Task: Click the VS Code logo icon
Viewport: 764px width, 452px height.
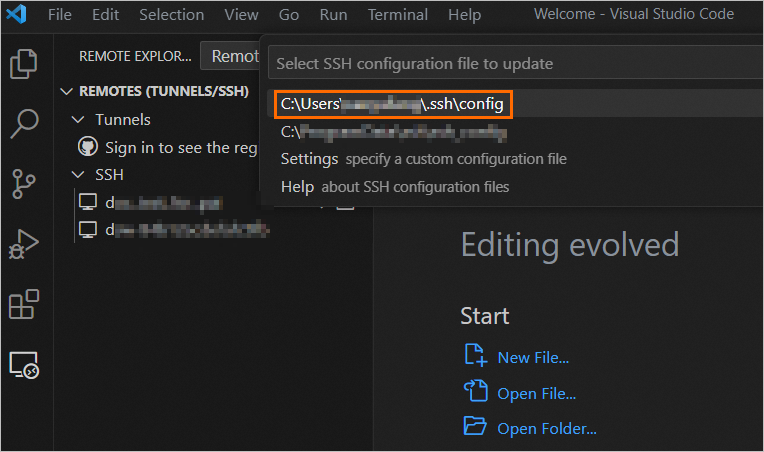Action: [x=16, y=14]
